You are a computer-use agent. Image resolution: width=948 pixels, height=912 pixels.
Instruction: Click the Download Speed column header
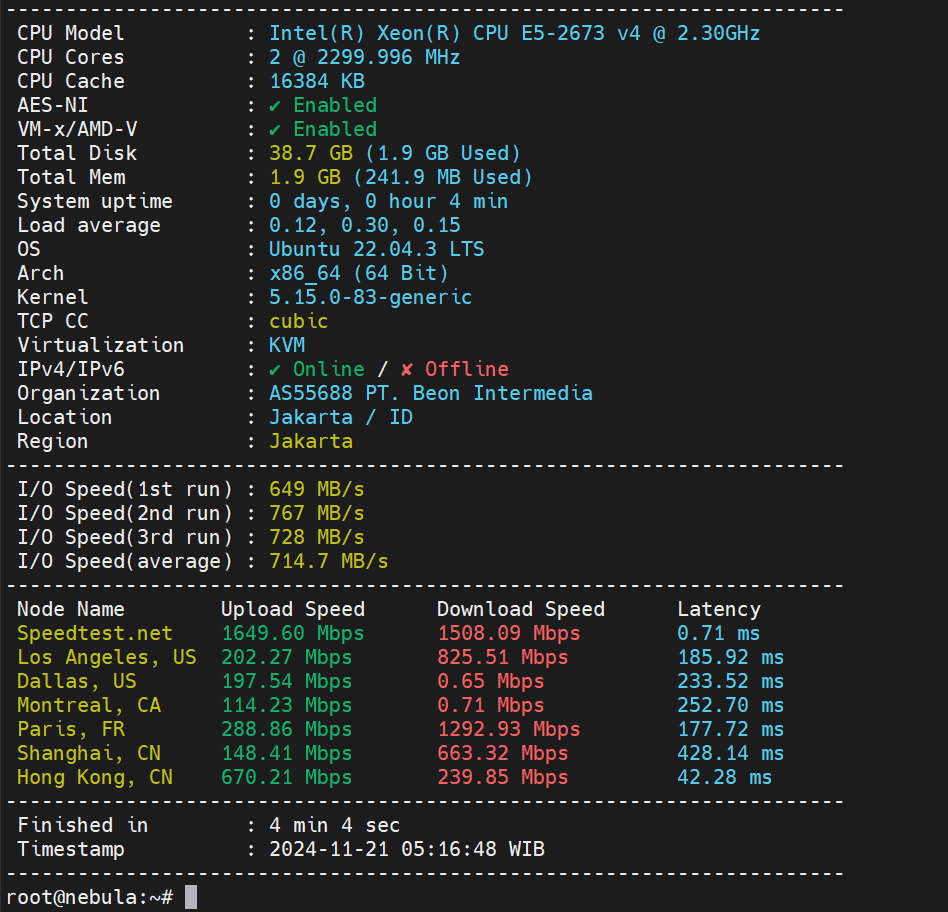(521, 609)
